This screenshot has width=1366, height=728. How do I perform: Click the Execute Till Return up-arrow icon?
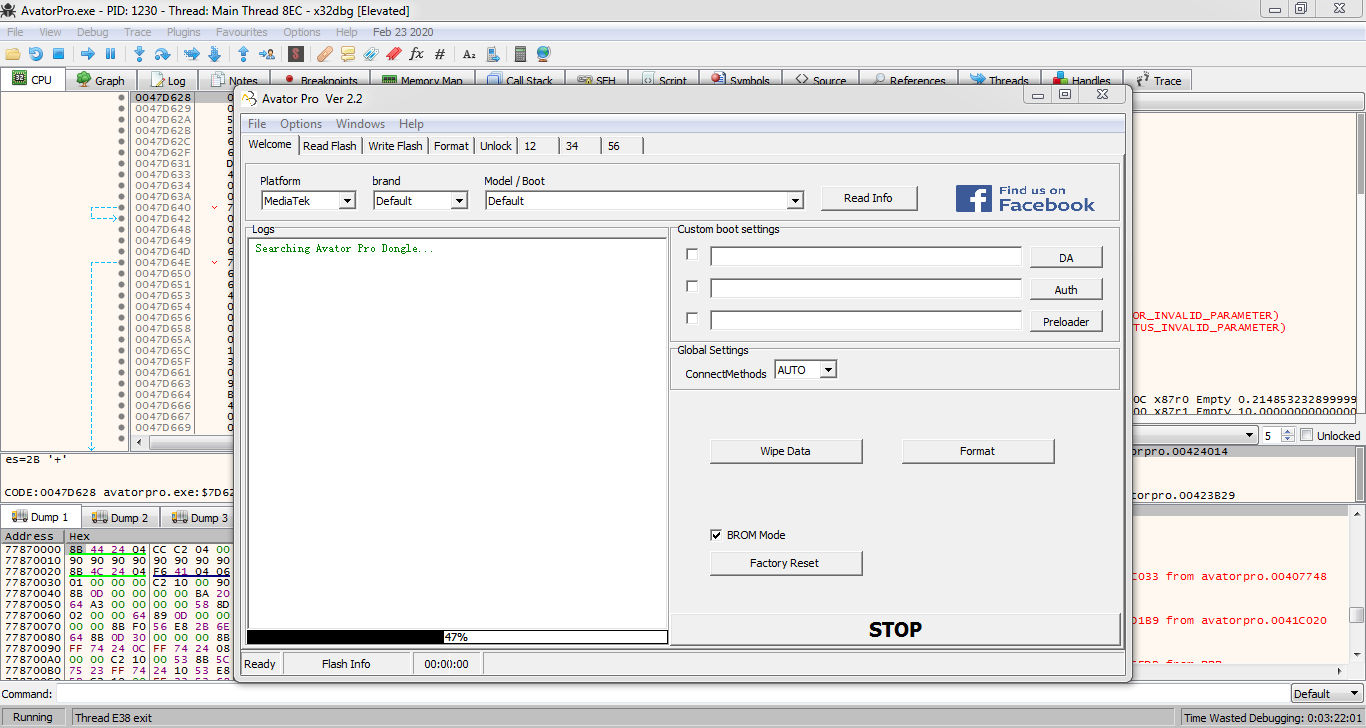click(244, 54)
